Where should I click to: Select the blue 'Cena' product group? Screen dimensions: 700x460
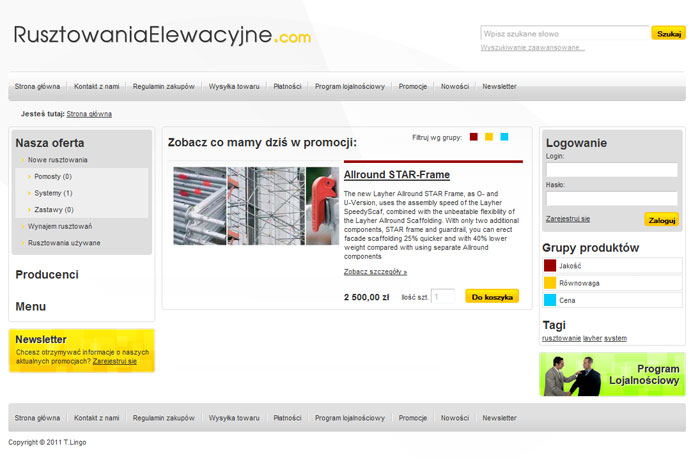[x=612, y=300]
